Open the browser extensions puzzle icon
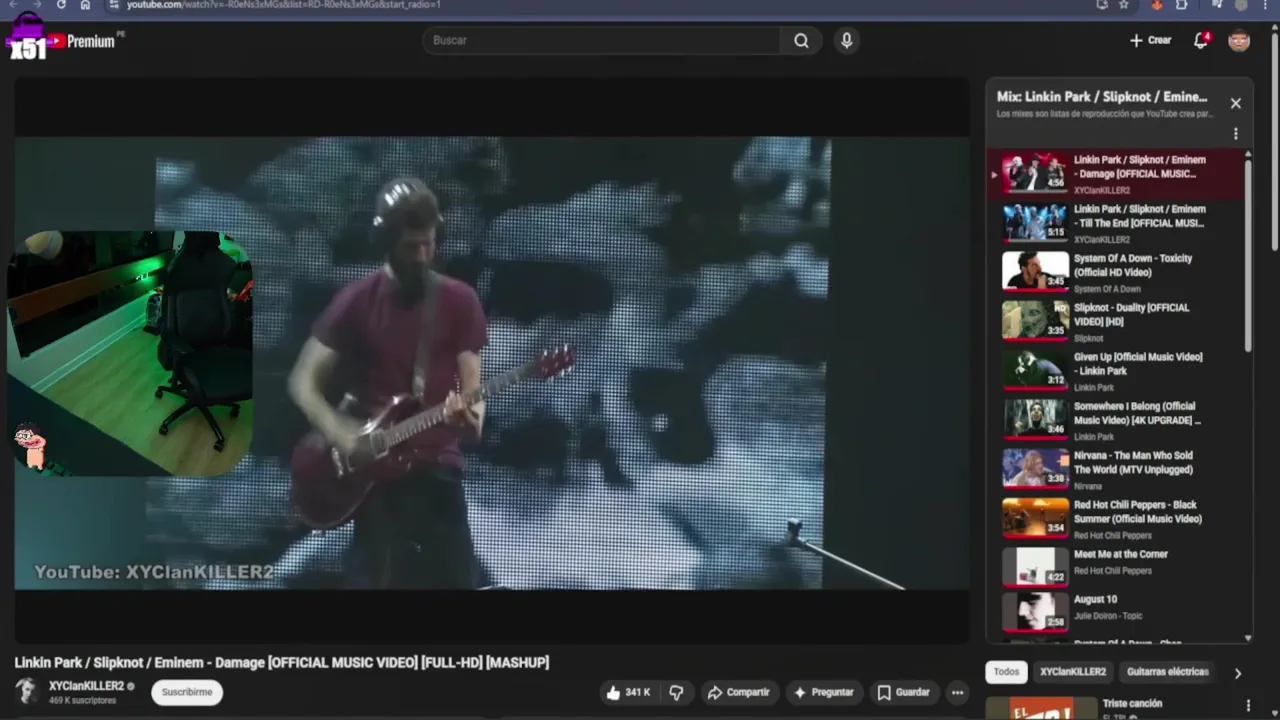This screenshot has width=1280, height=720. [1182, 5]
